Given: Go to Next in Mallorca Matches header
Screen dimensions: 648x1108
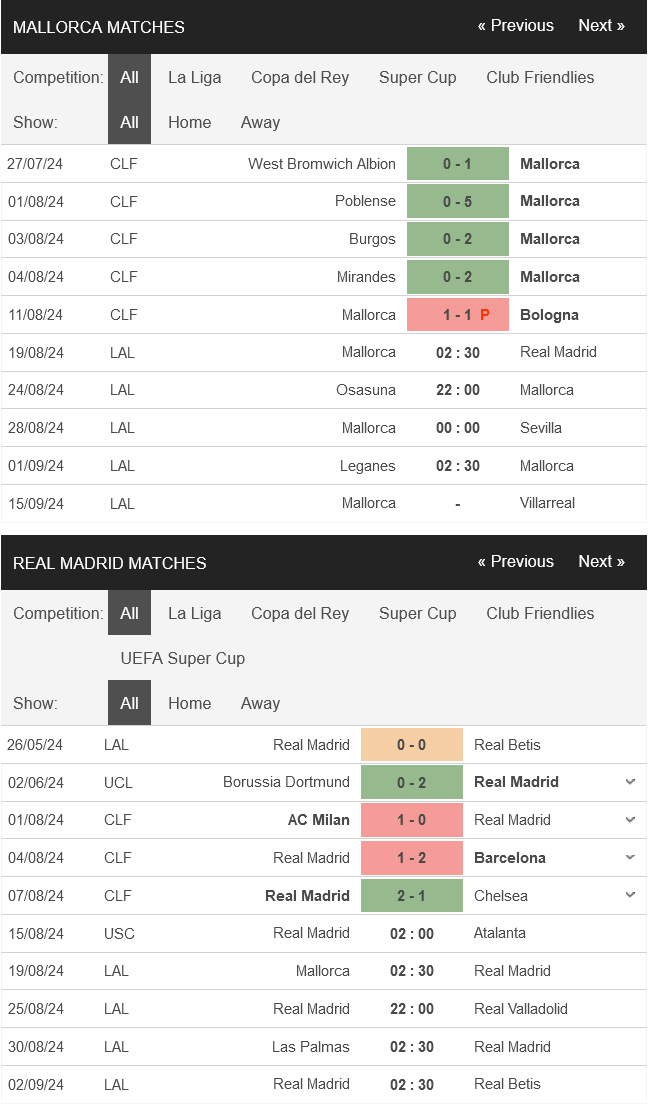Looking at the screenshot, I should [x=601, y=26].
